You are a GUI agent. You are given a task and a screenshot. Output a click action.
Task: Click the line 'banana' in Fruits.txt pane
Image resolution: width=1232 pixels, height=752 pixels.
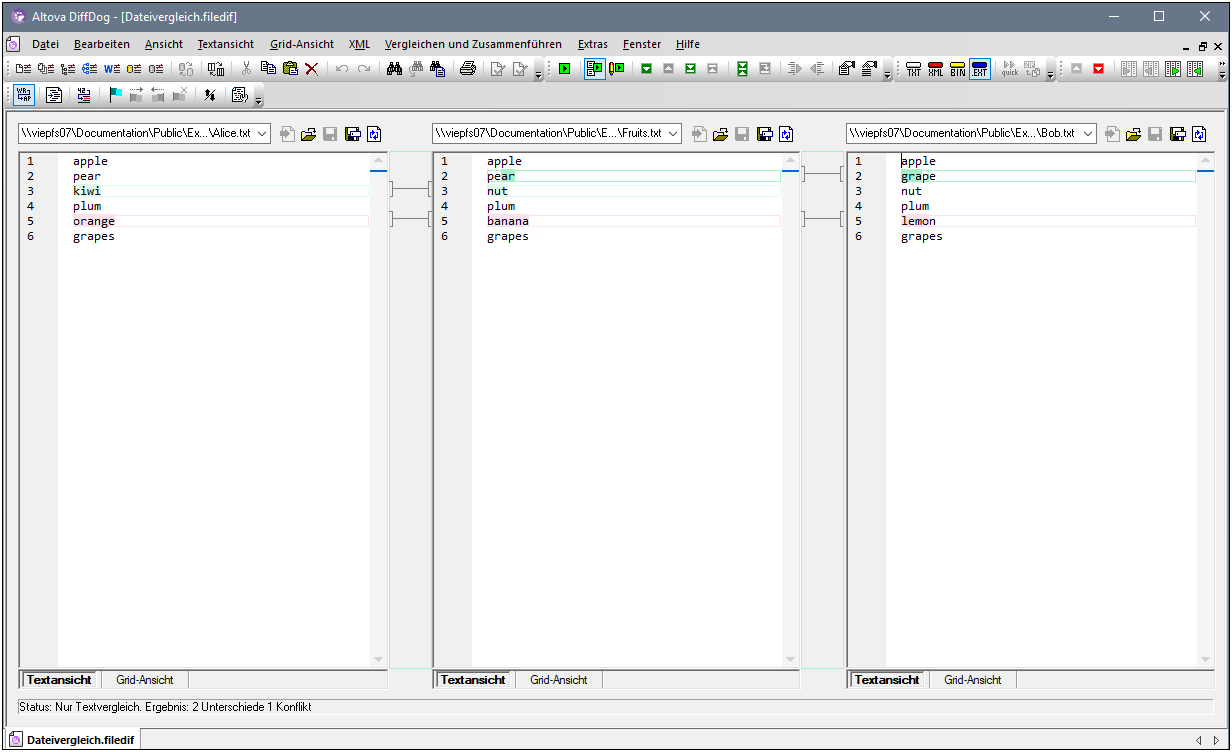coord(508,221)
